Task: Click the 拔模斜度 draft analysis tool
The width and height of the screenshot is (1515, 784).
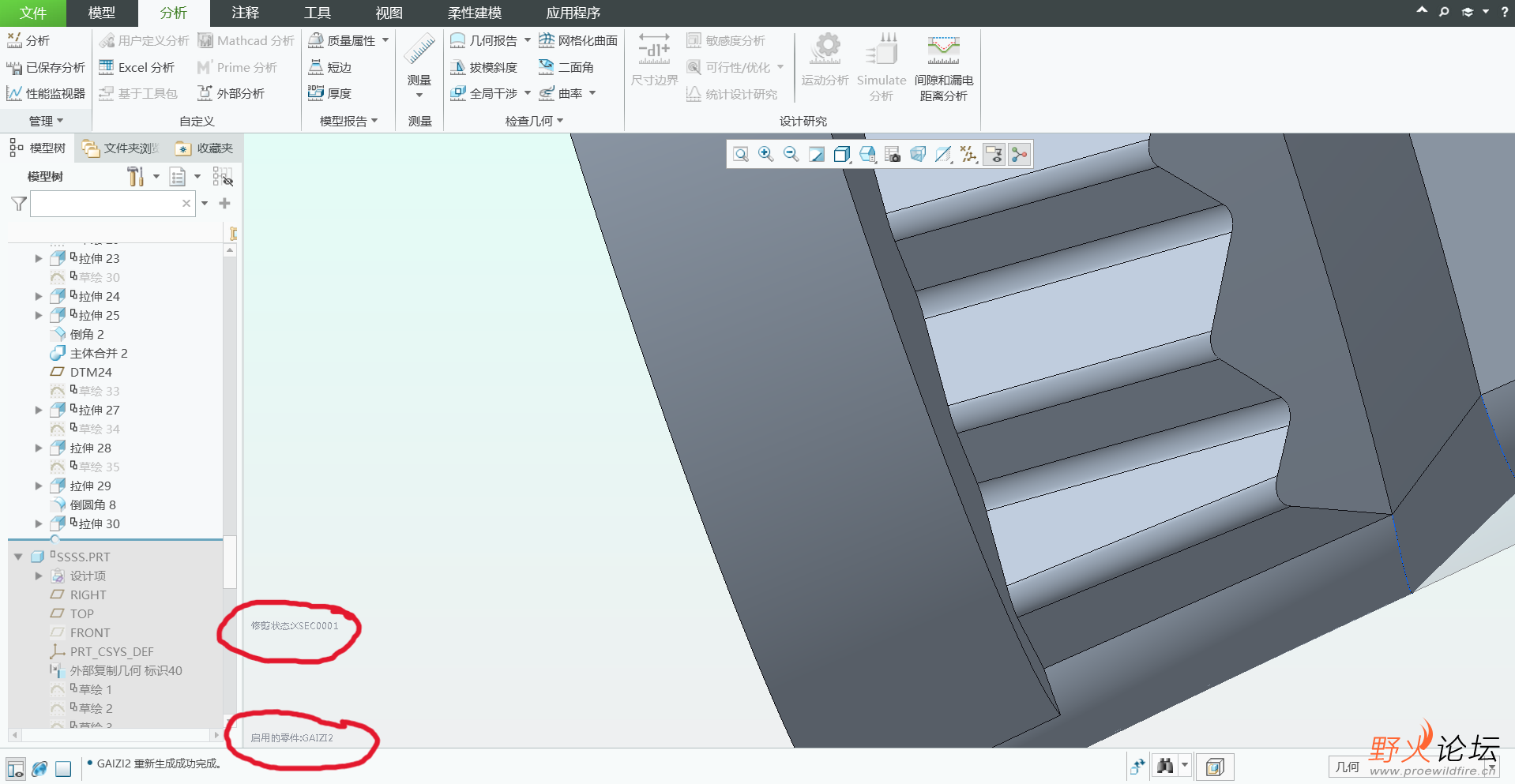Action: coord(483,67)
